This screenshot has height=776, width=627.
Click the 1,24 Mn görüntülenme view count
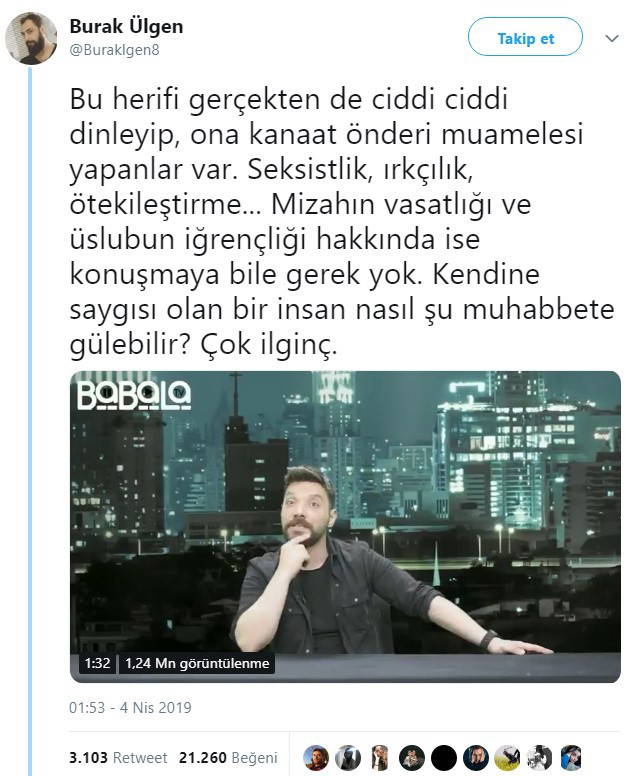197,663
